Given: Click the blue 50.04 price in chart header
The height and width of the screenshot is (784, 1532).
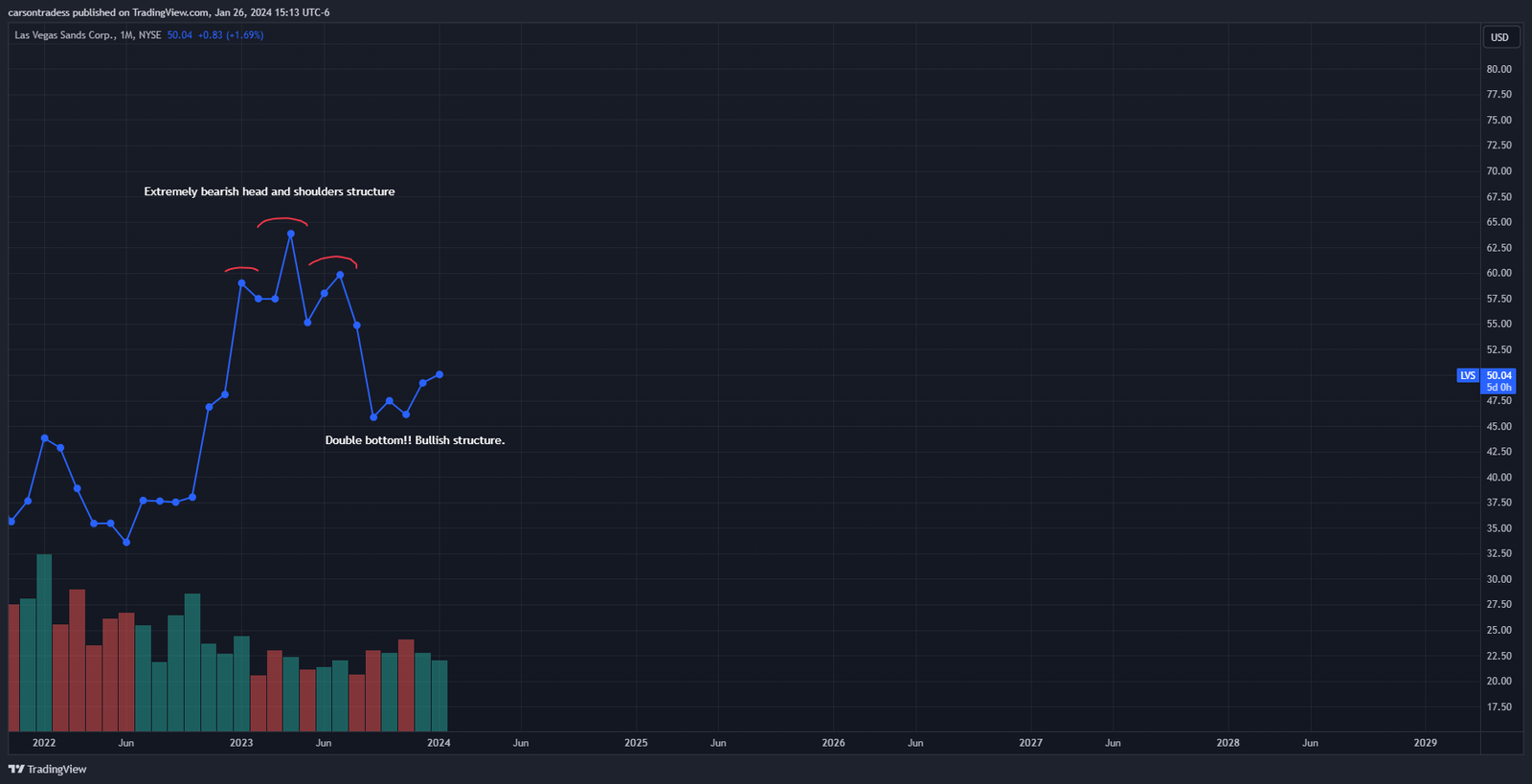Looking at the screenshot, I should [179, 35].
